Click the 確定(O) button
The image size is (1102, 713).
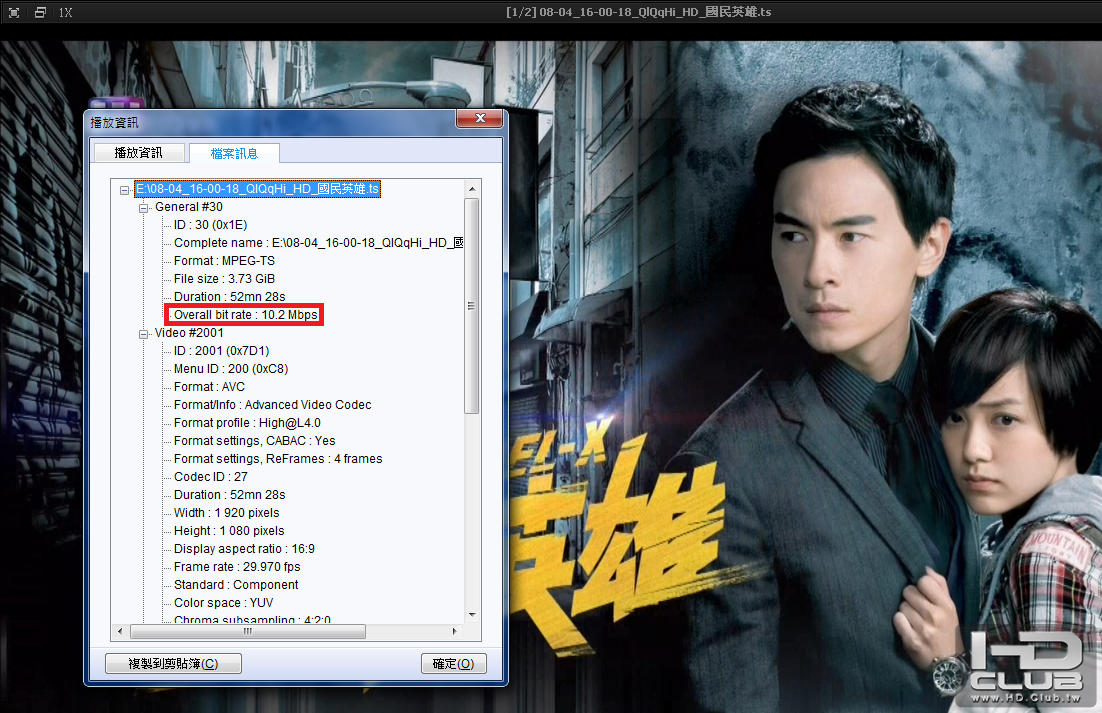(x=453, y=663)
